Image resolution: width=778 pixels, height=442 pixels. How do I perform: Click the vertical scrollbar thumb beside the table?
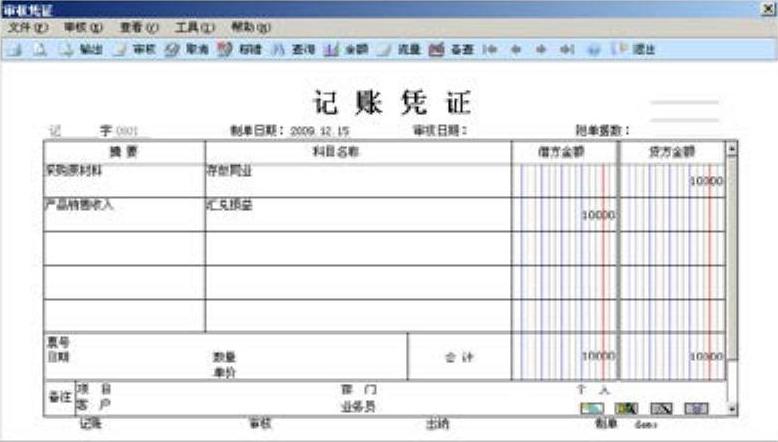click(x=731, y=257)
